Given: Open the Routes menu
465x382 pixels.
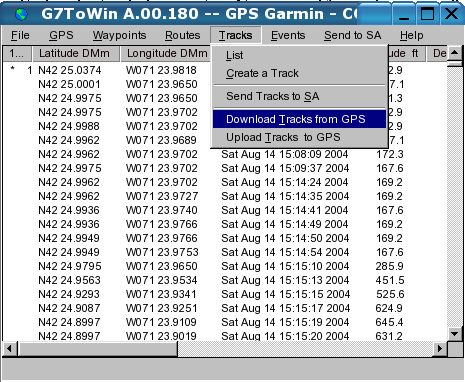Looking at the screenshot, I should [x=183, y=35].
